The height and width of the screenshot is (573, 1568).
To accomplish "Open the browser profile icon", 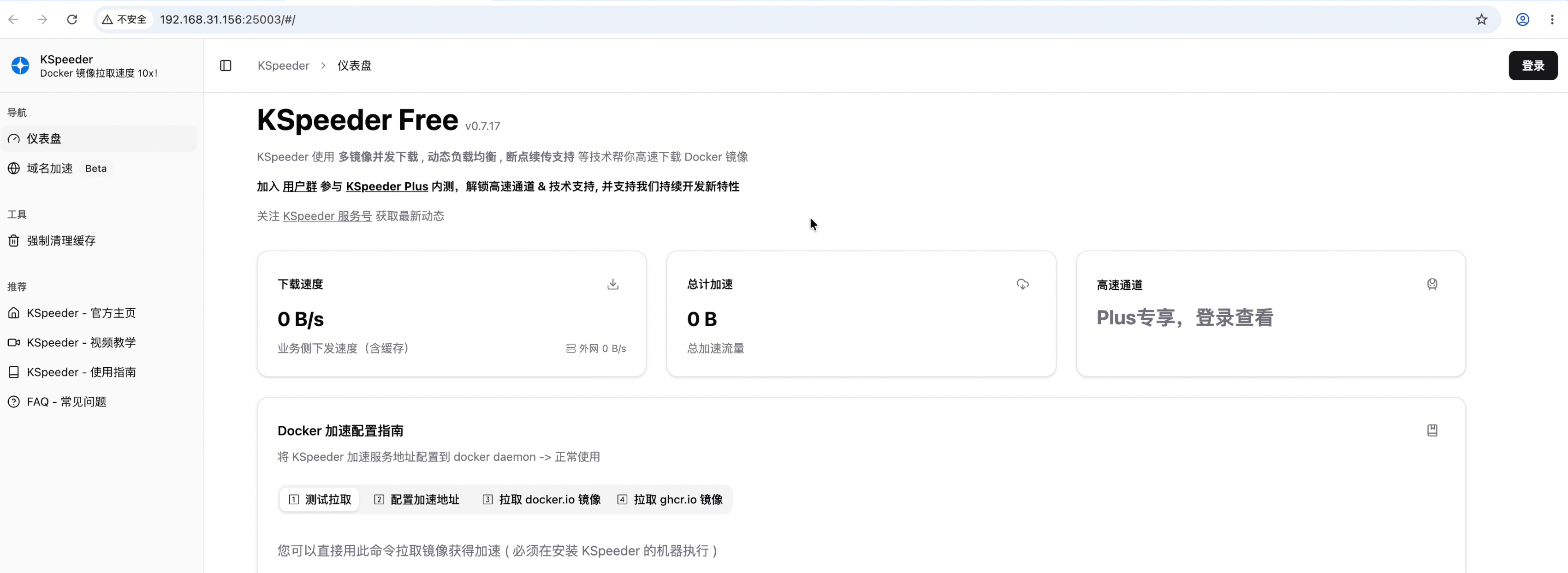I will pos(1522,19).
